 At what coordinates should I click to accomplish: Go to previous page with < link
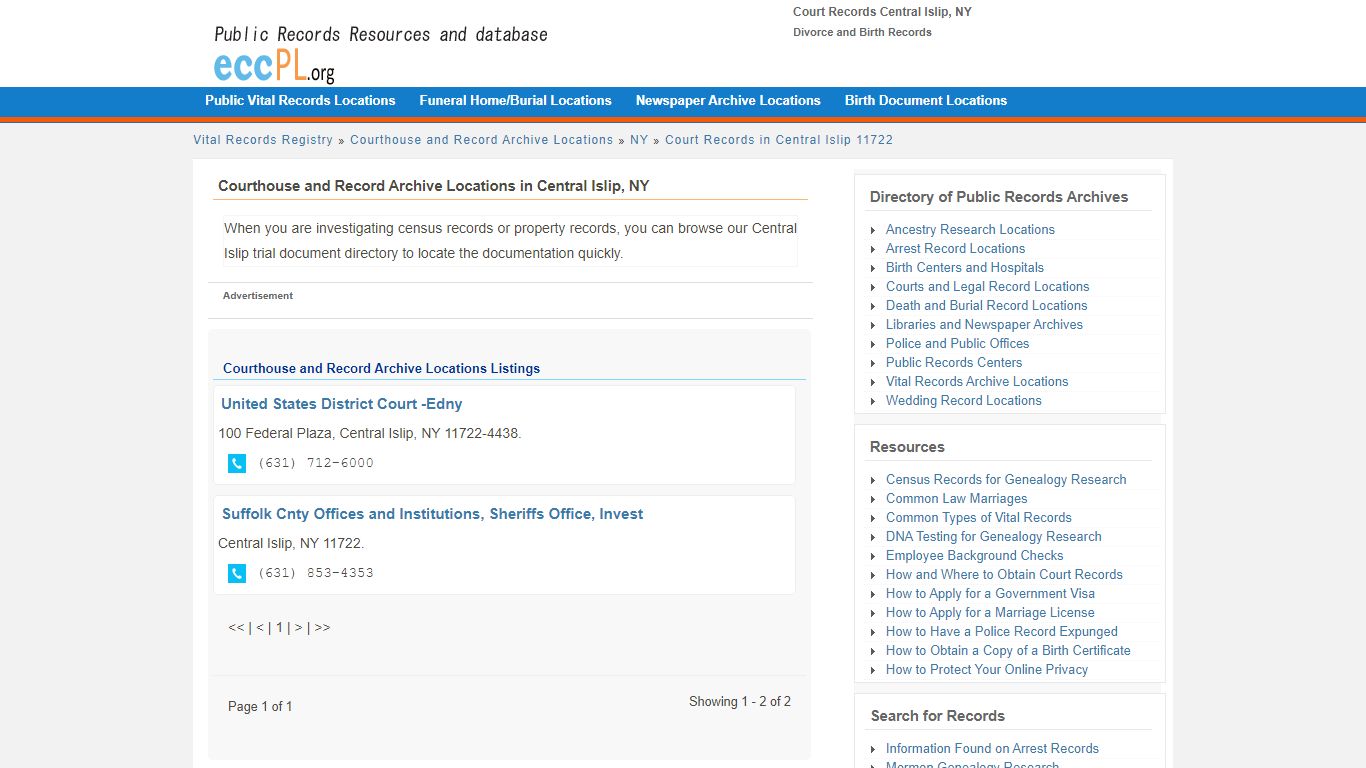pos(260,628)
